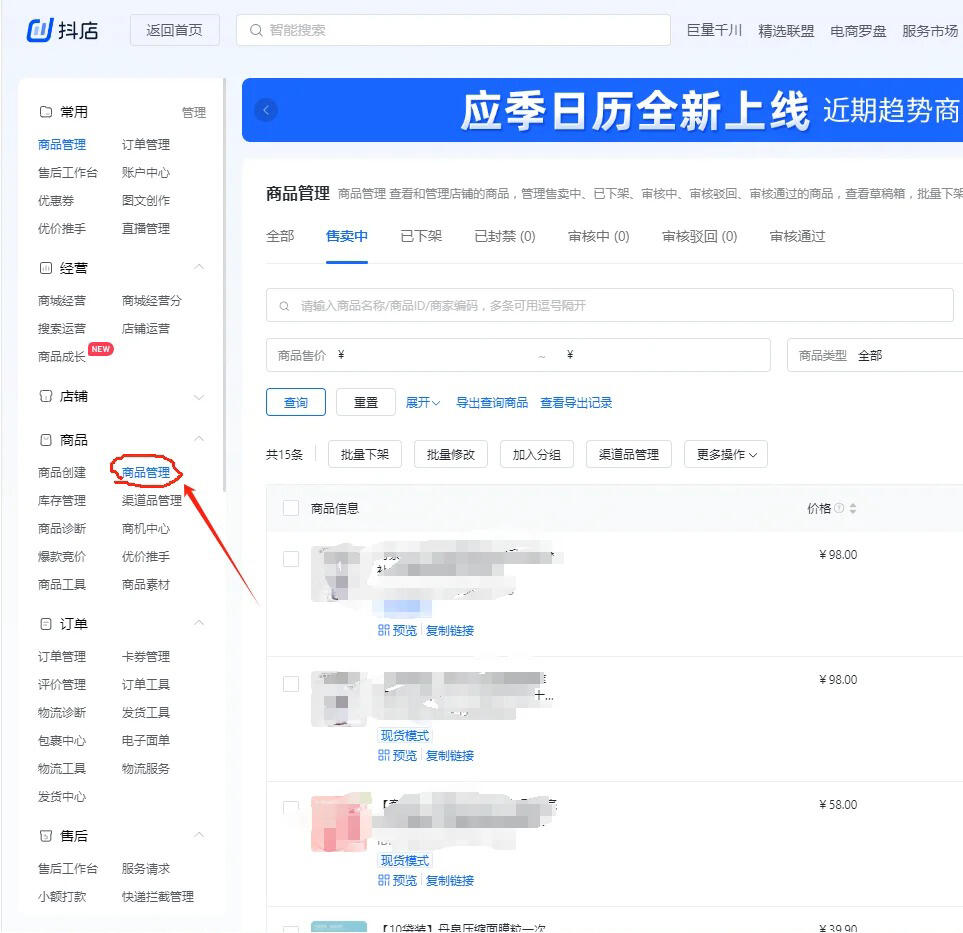963x933 pixels.
Task: Click the 加入分组 button
Action: click(x=537, y=455)
